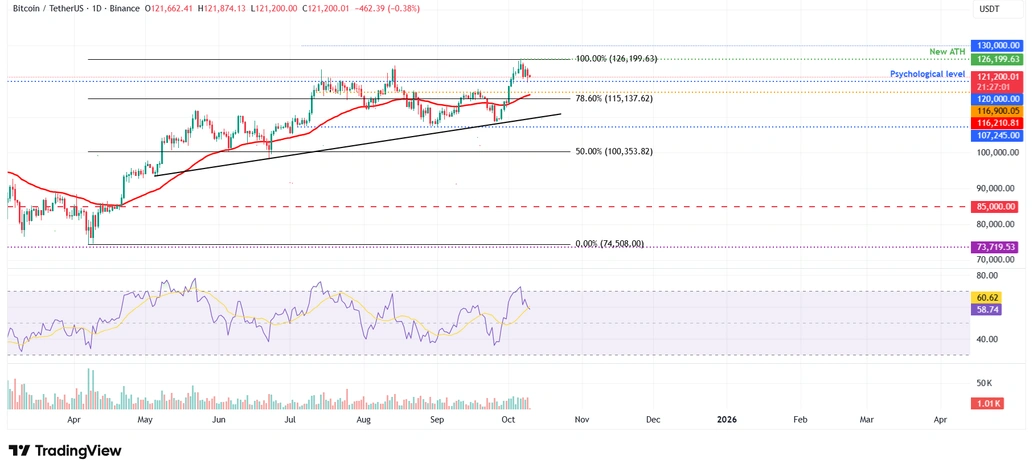Click the 2026 marker on time axis

coord(726,423)
